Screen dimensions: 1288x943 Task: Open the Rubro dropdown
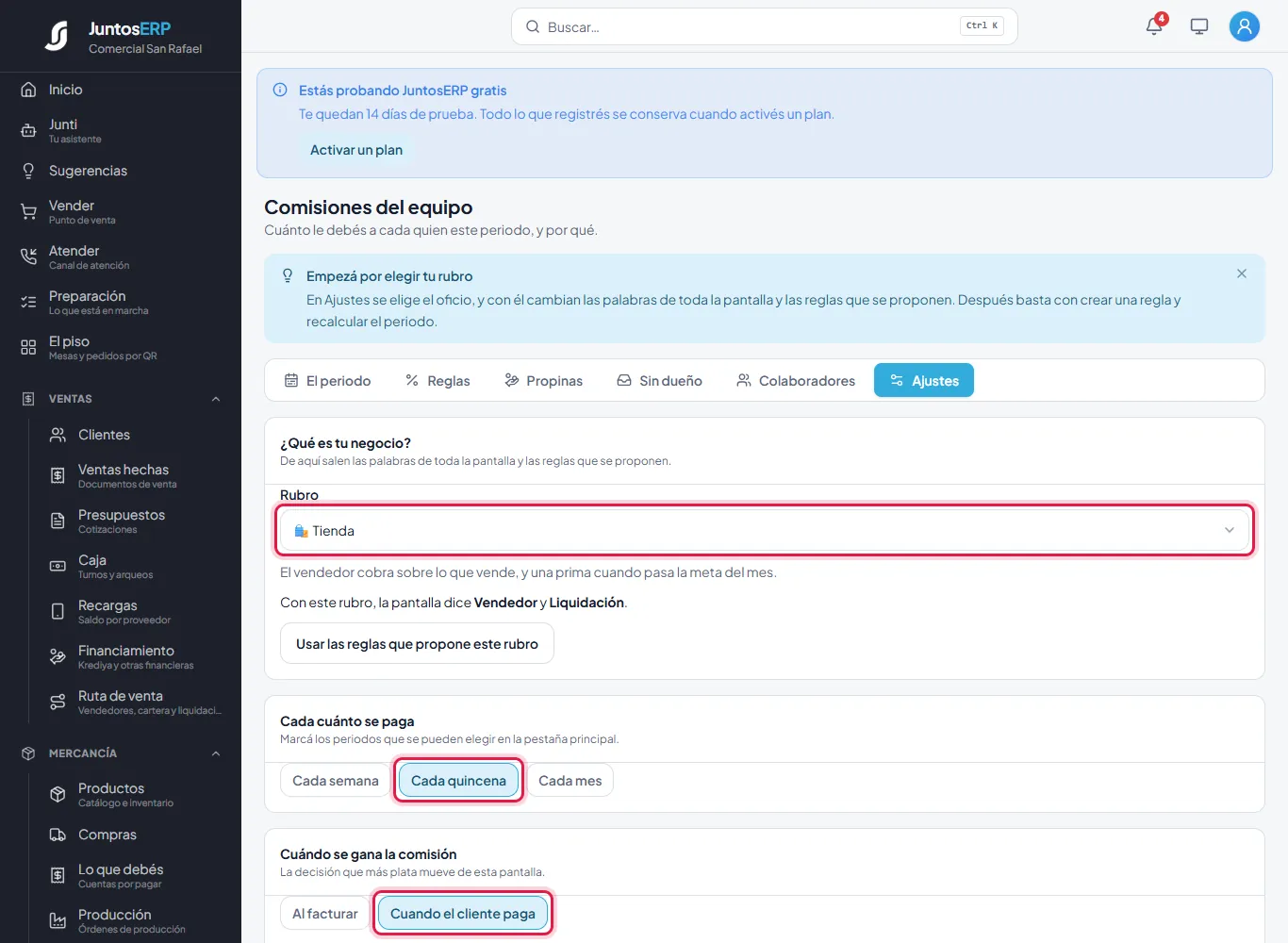tap(765, 531)
